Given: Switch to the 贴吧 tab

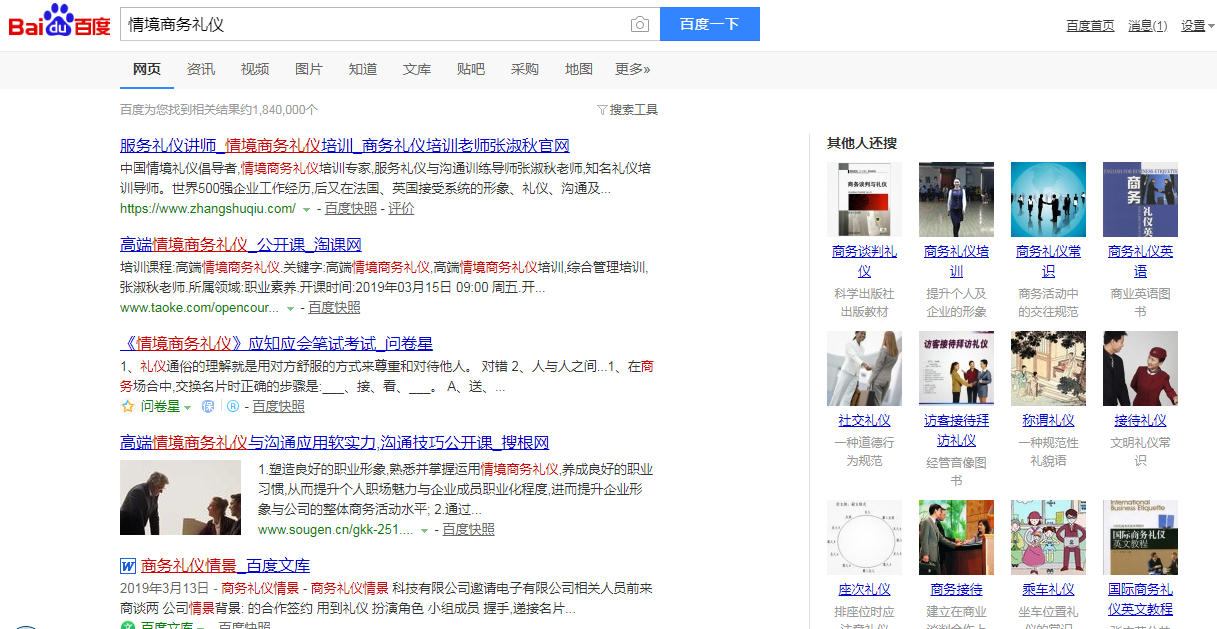Looking at the screenshot, I should 471,69.
